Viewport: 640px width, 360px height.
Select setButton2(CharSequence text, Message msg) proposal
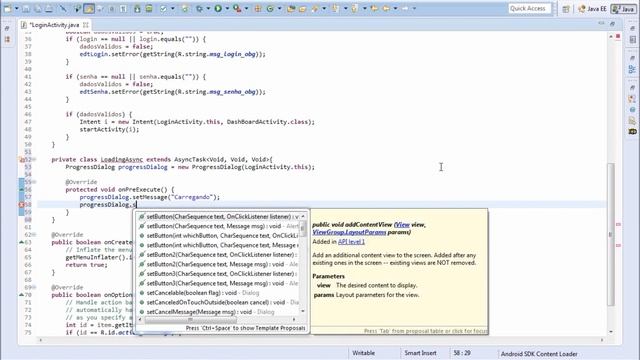point(219,264)
